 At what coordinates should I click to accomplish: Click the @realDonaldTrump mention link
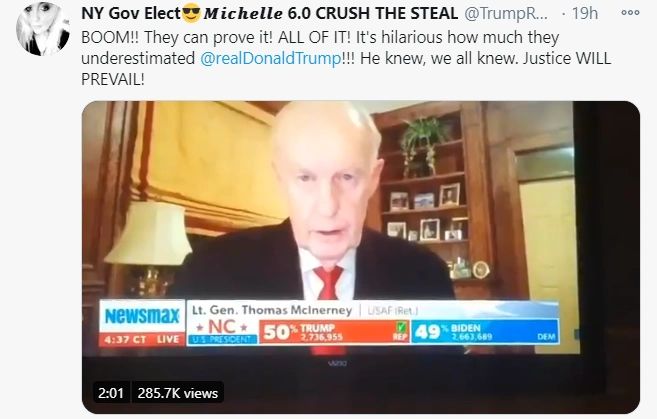[x=271, y=58]
